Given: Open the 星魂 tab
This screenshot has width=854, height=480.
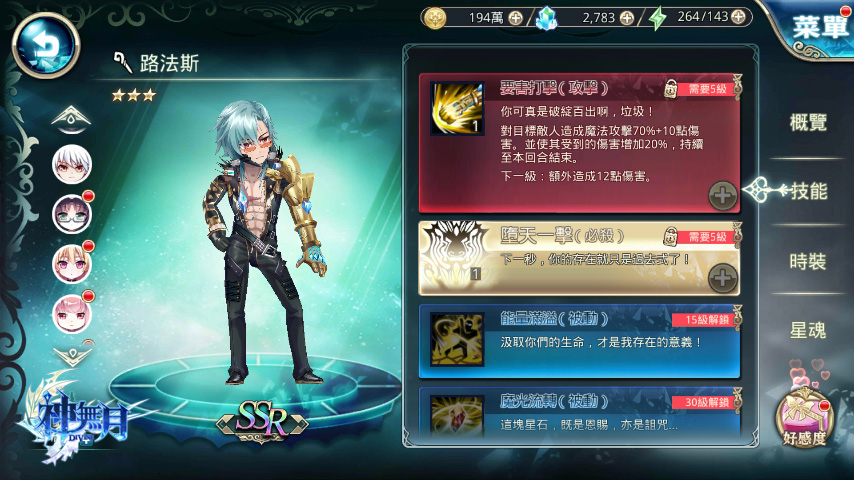Looking at the screenshot, I should pyautogui.click(x=808, y=330).
